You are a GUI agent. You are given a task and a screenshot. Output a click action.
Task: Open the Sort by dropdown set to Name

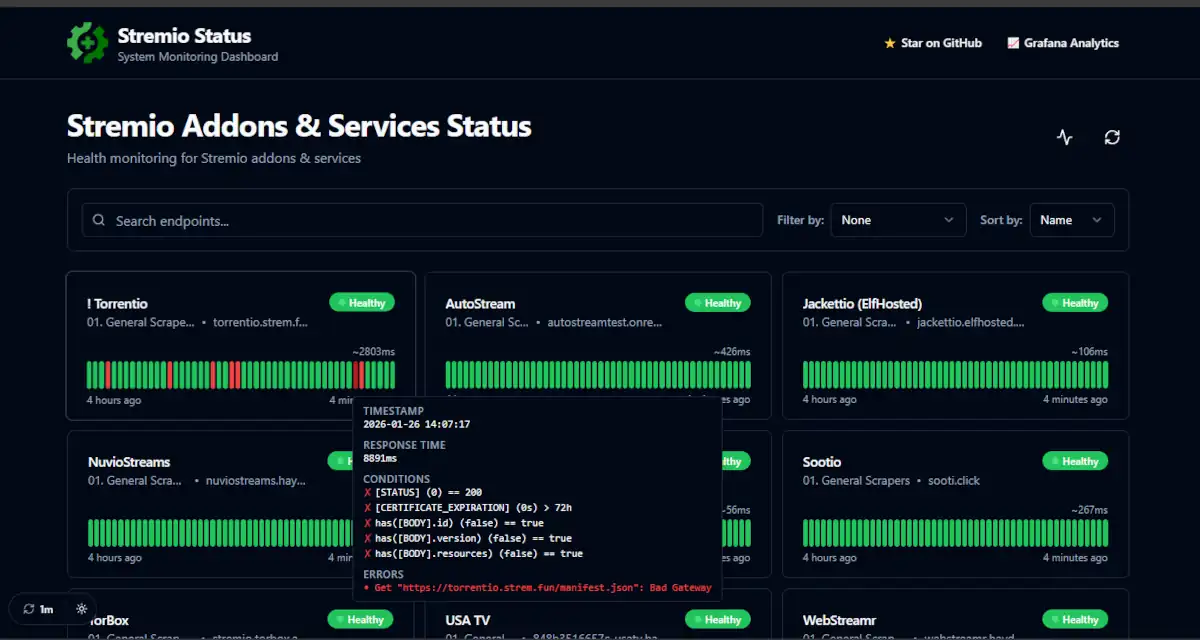1072,219
